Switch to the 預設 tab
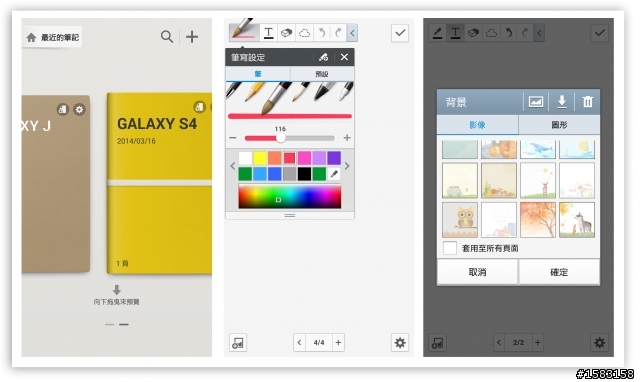The image size is (640, 382). [322, 74]
